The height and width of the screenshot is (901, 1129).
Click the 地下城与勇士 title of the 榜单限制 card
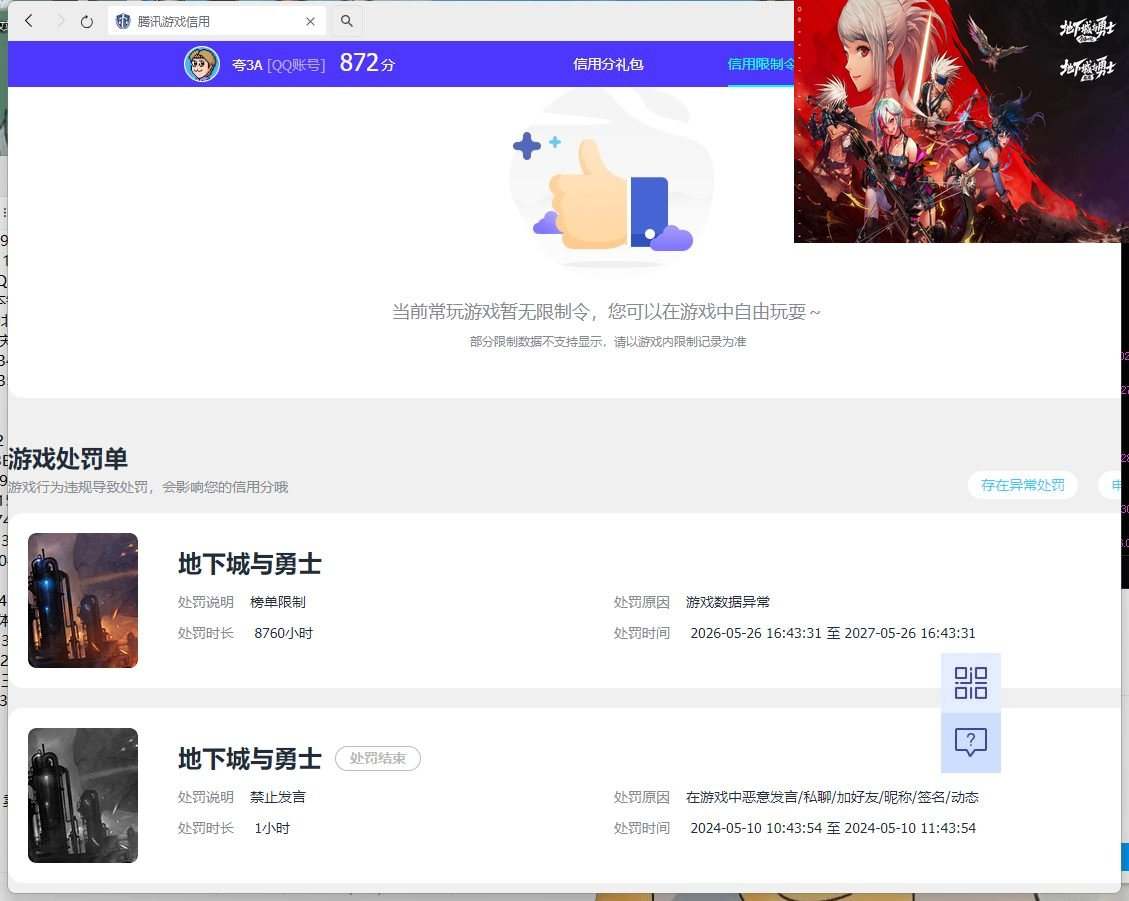click(x=249, y=563)
